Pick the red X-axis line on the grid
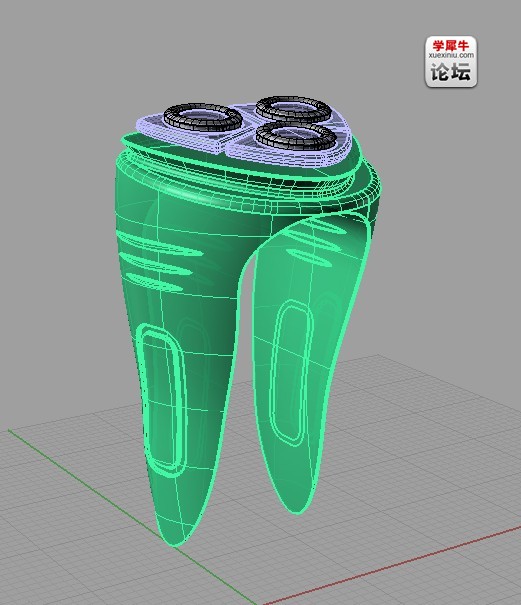 tap(390, 566)
